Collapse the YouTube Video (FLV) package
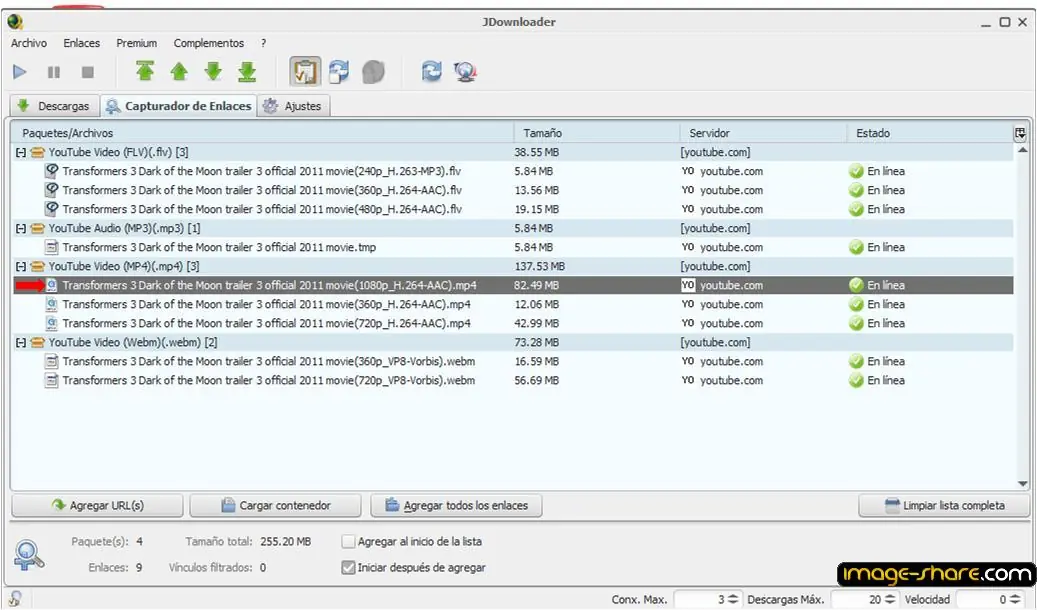The width and height of the screenshot is (1037, 610). coord(21,152)
